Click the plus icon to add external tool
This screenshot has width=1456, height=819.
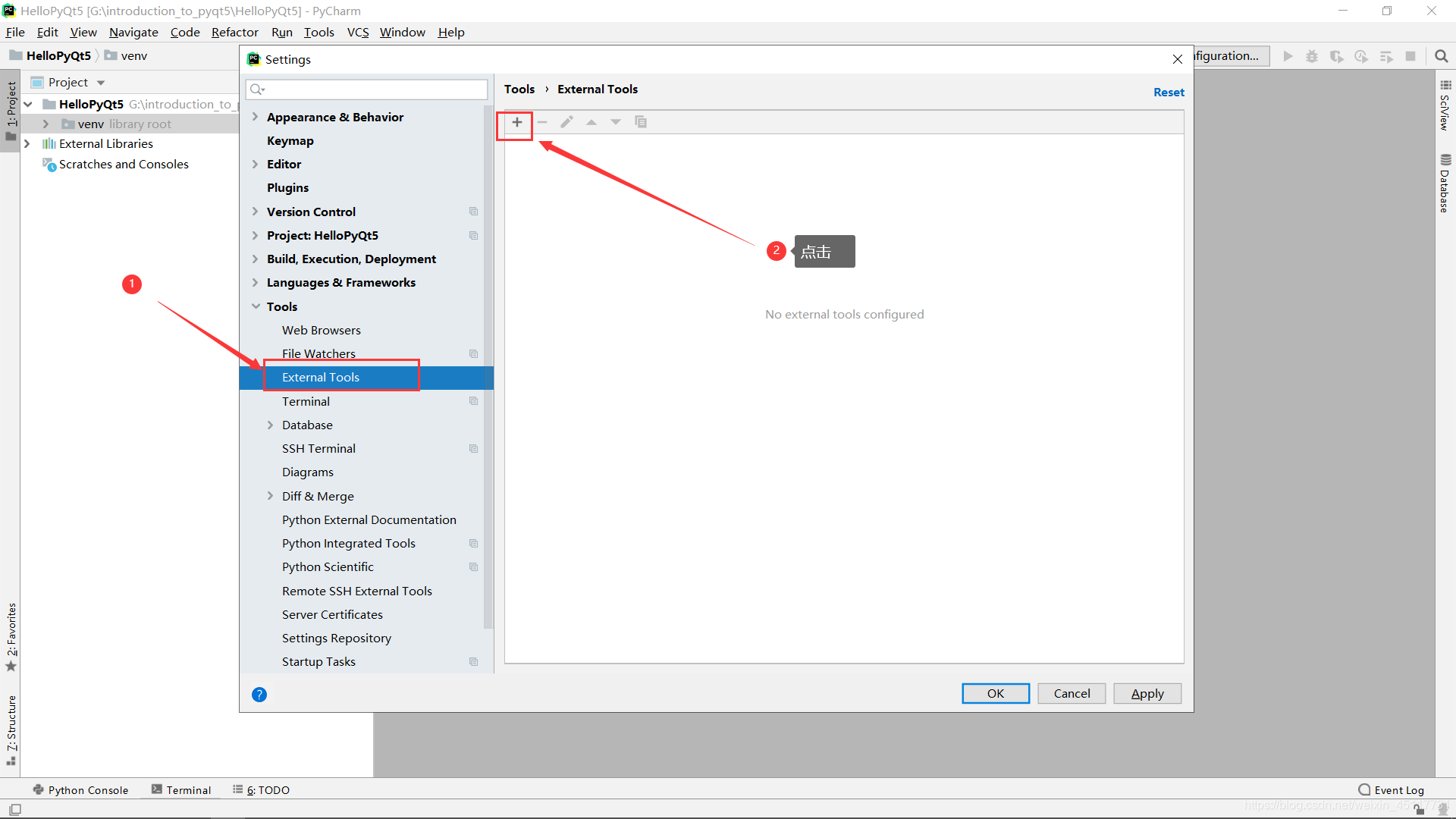516,122
